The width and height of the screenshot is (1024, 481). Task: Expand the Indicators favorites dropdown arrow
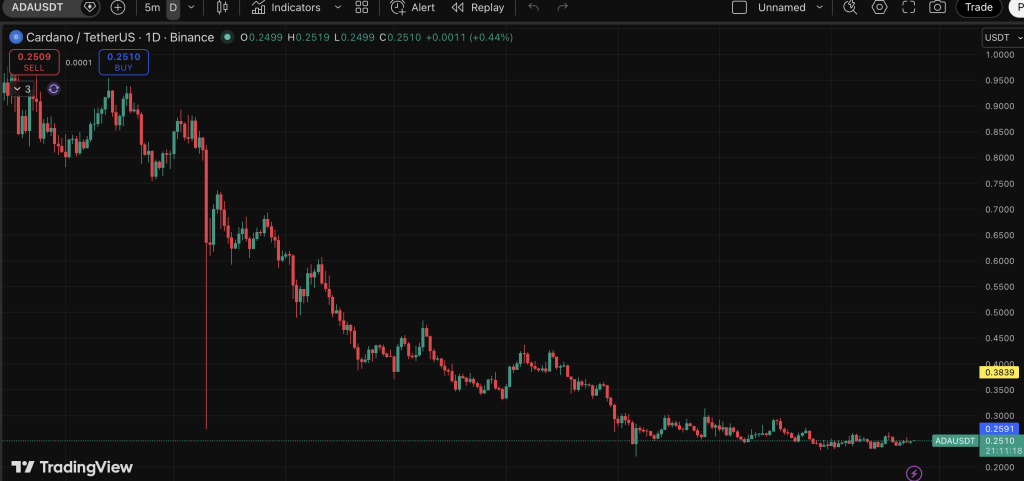[338, 8]
